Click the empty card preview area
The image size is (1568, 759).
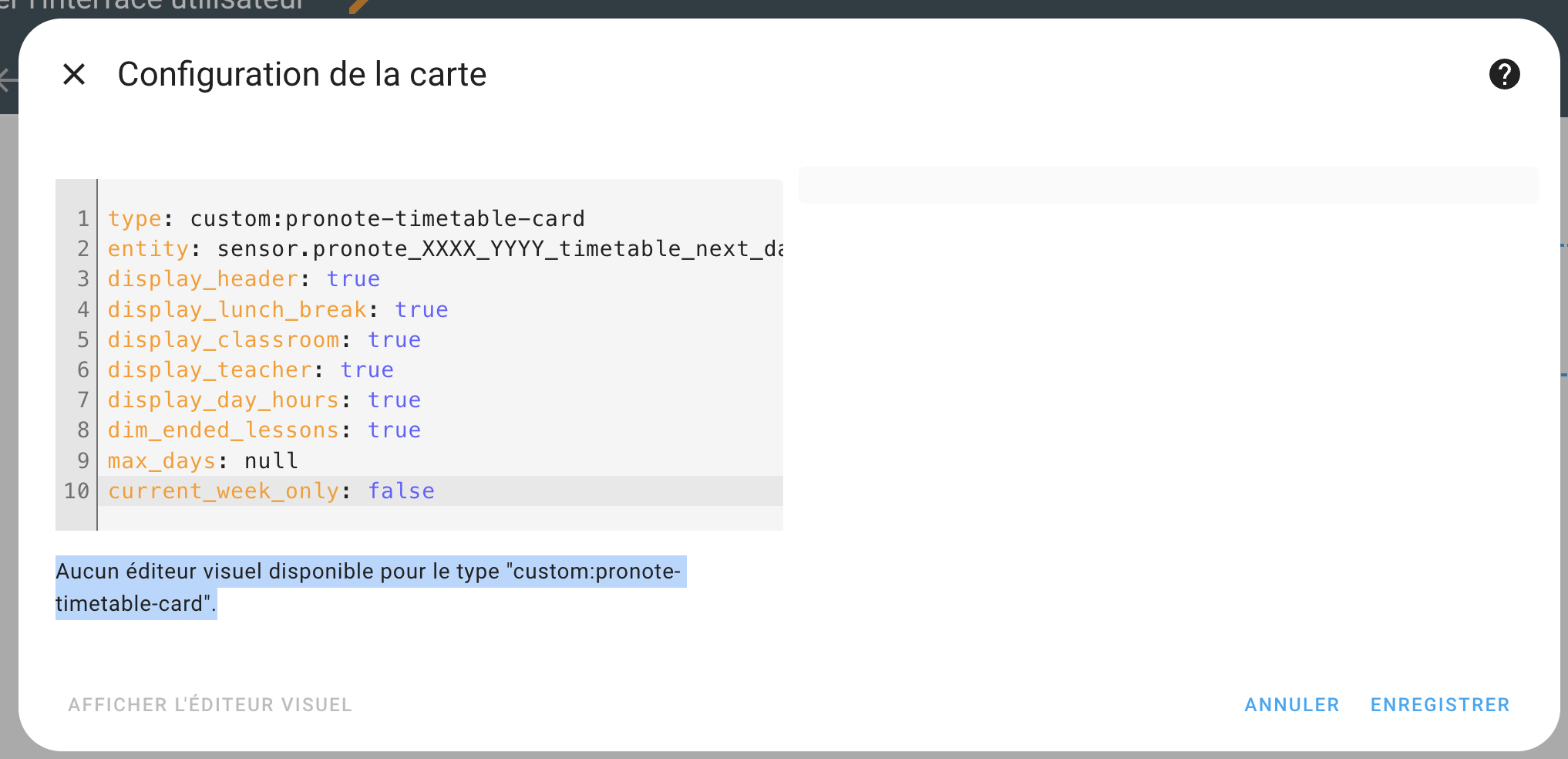(x=1167, y=186)
